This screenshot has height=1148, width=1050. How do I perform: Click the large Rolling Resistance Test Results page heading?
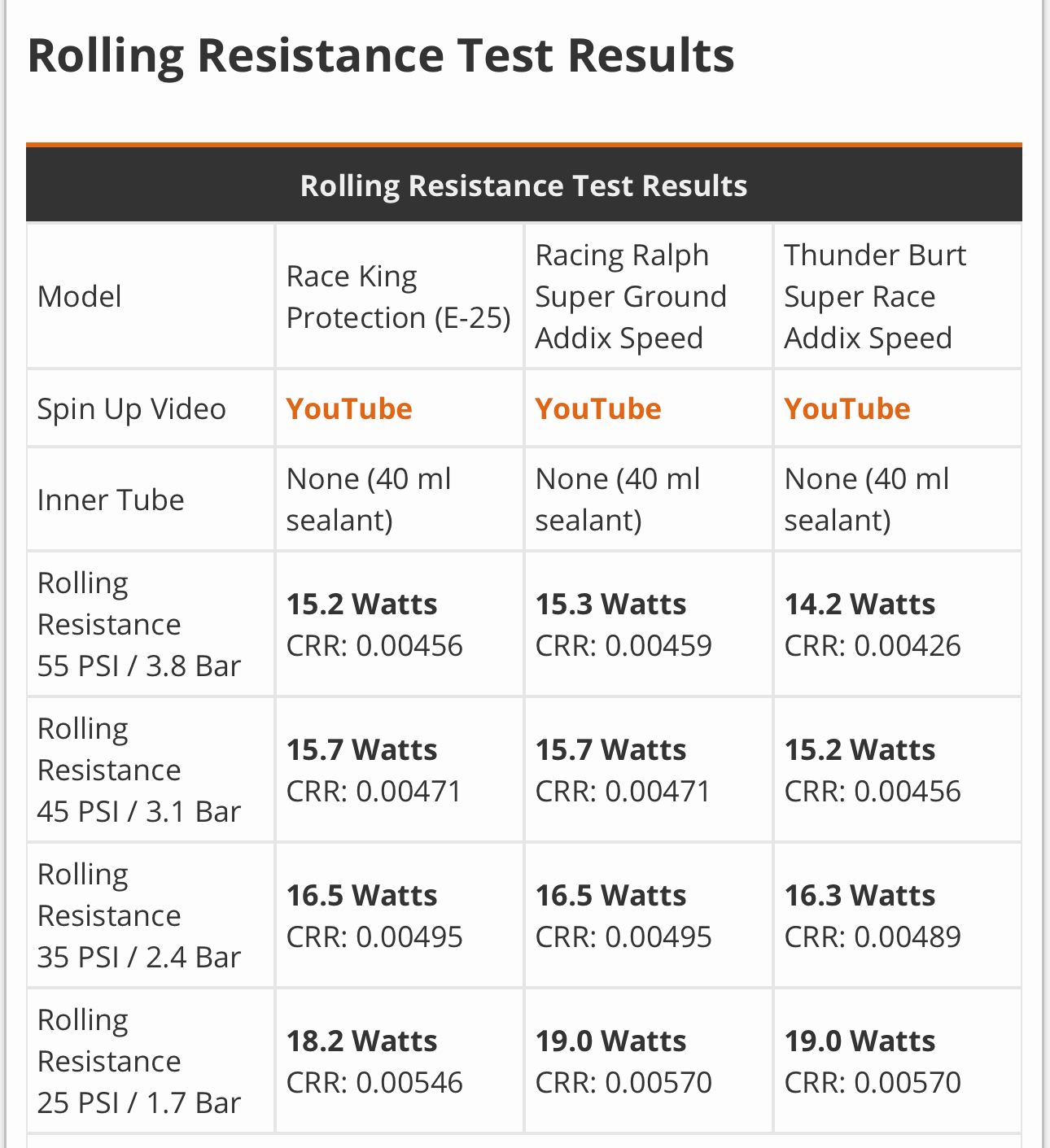pyautogui.click(x=381, y=55)
